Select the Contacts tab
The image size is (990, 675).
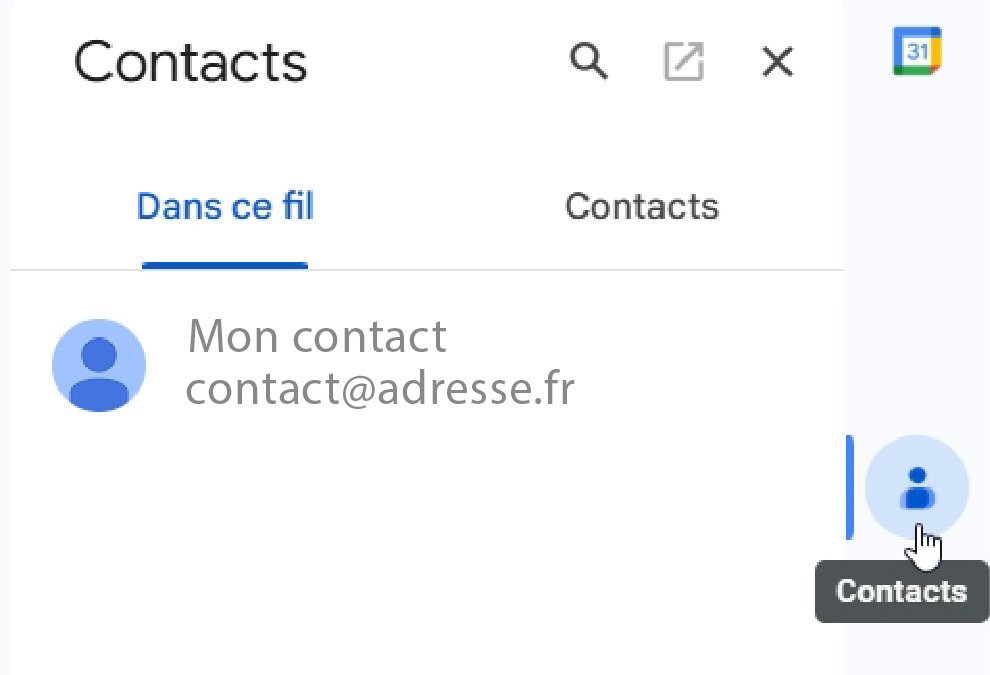tap(641, 207)
